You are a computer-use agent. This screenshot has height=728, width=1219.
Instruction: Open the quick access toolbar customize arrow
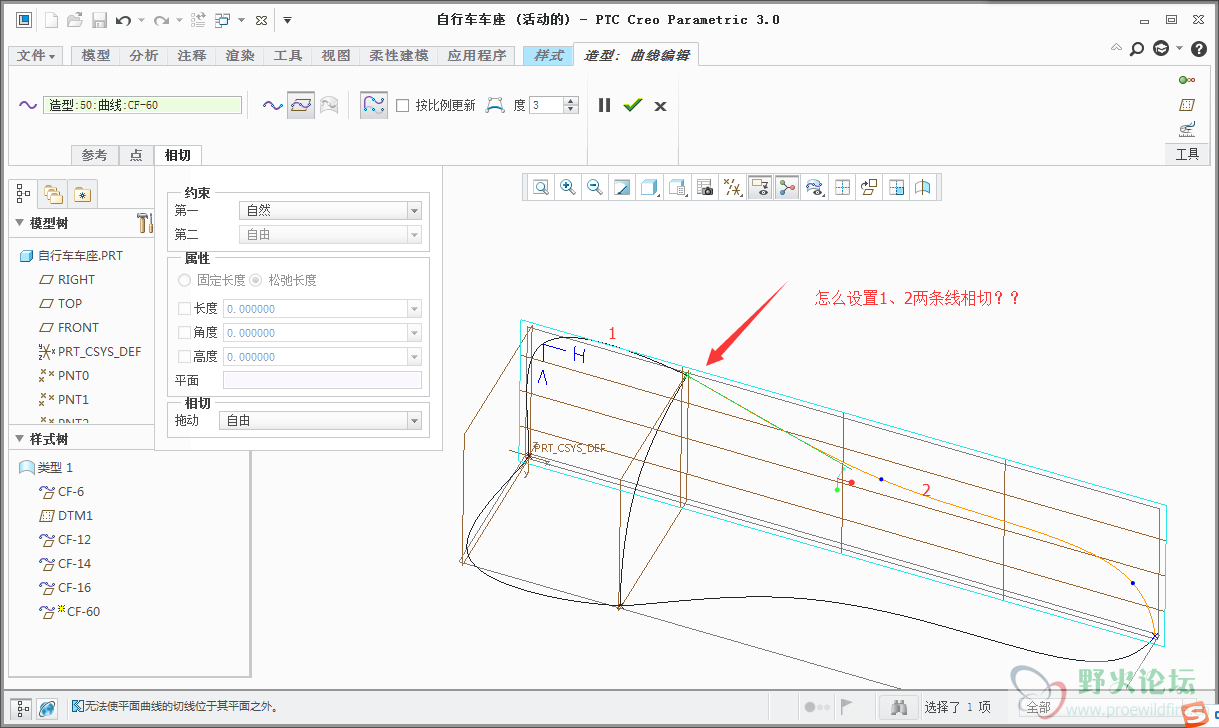tap(287, 20)
